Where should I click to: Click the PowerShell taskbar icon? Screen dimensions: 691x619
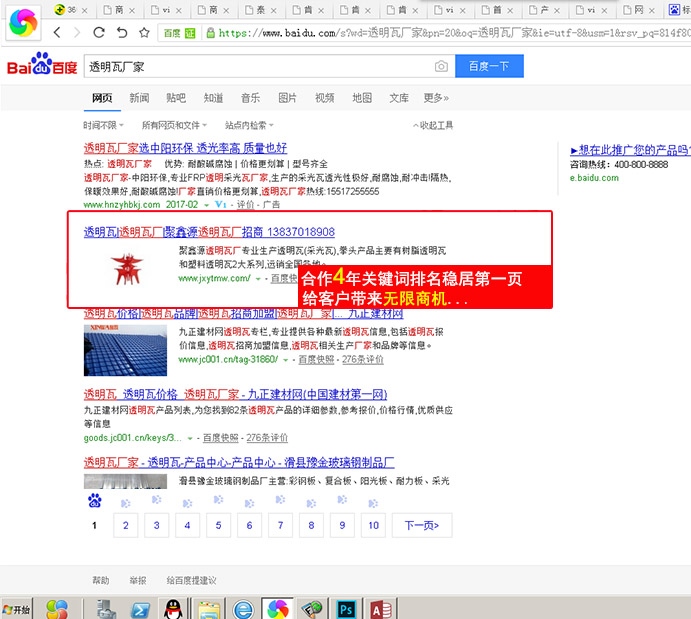click(141, 610)
